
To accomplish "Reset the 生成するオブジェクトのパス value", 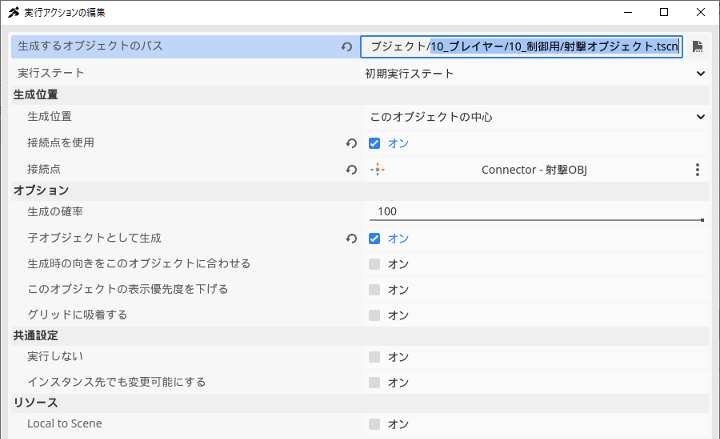I will click(347, 47).
